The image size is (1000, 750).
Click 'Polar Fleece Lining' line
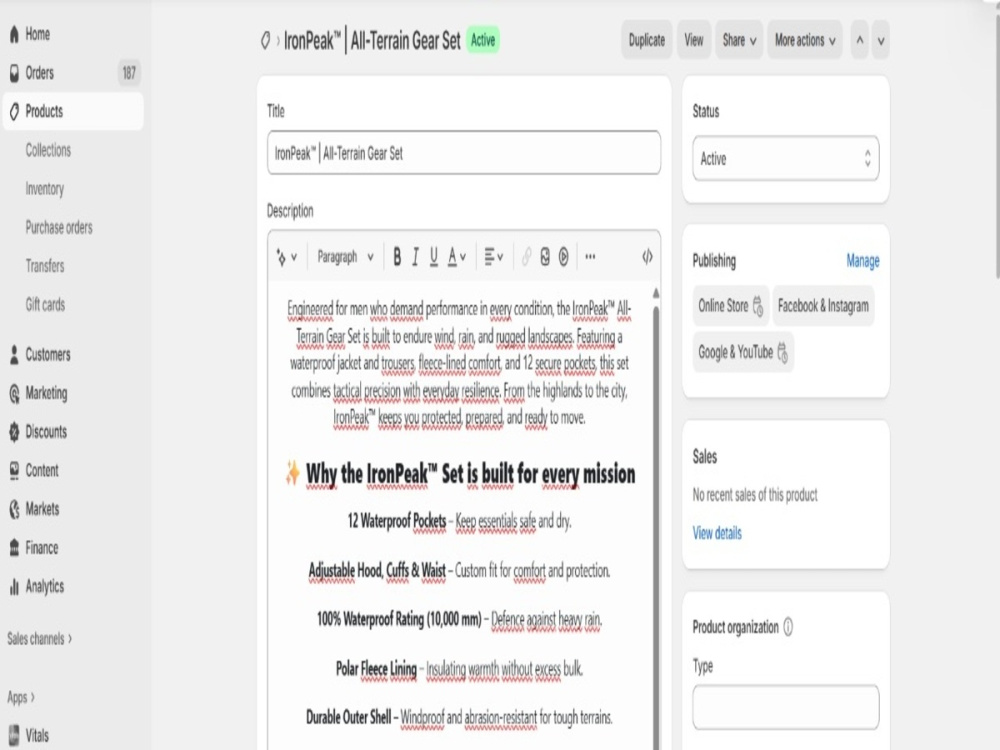(x=459, y=669)
